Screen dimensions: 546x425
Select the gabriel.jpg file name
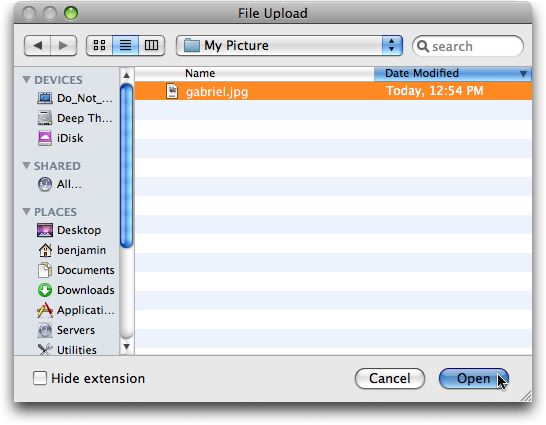point(217,92)
